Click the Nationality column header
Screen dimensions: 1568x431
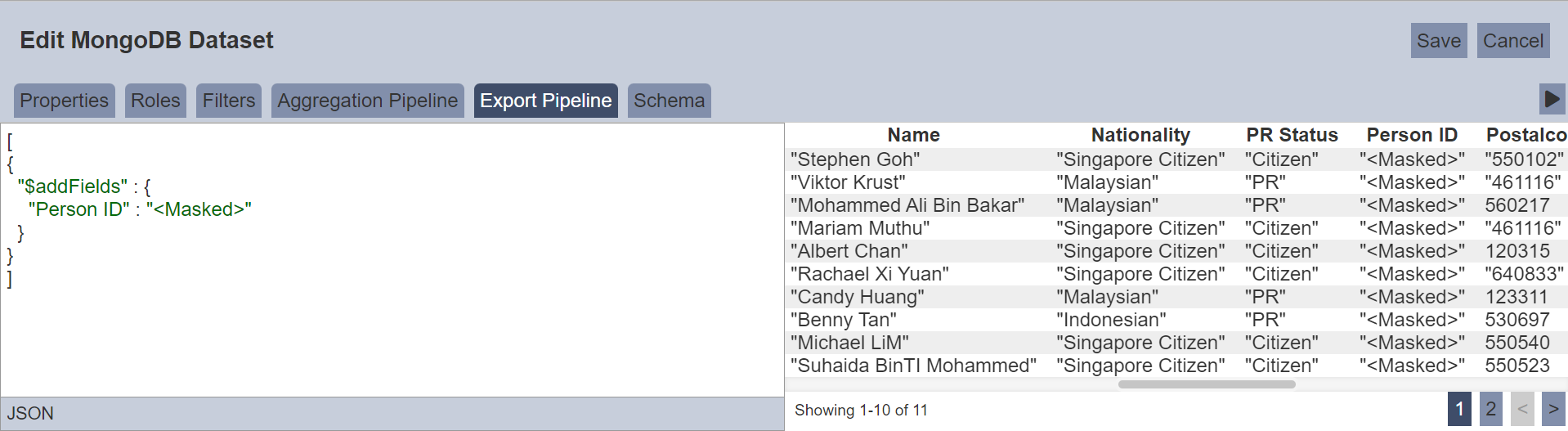click(x=1140, y=135)
